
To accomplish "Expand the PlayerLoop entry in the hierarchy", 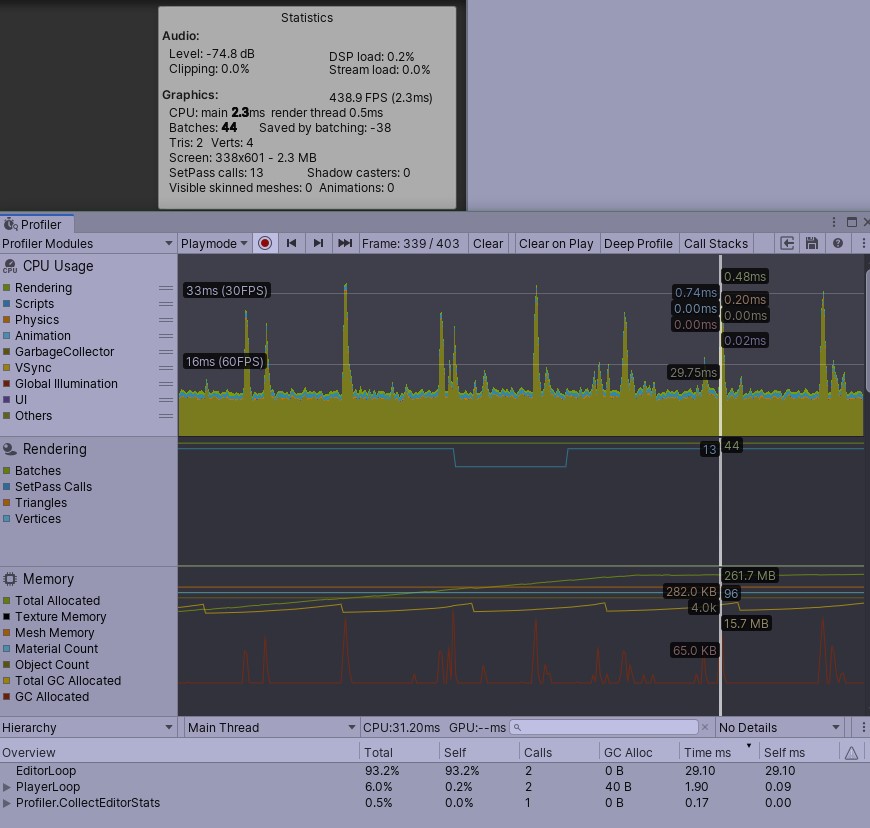I will click(8, 787).
